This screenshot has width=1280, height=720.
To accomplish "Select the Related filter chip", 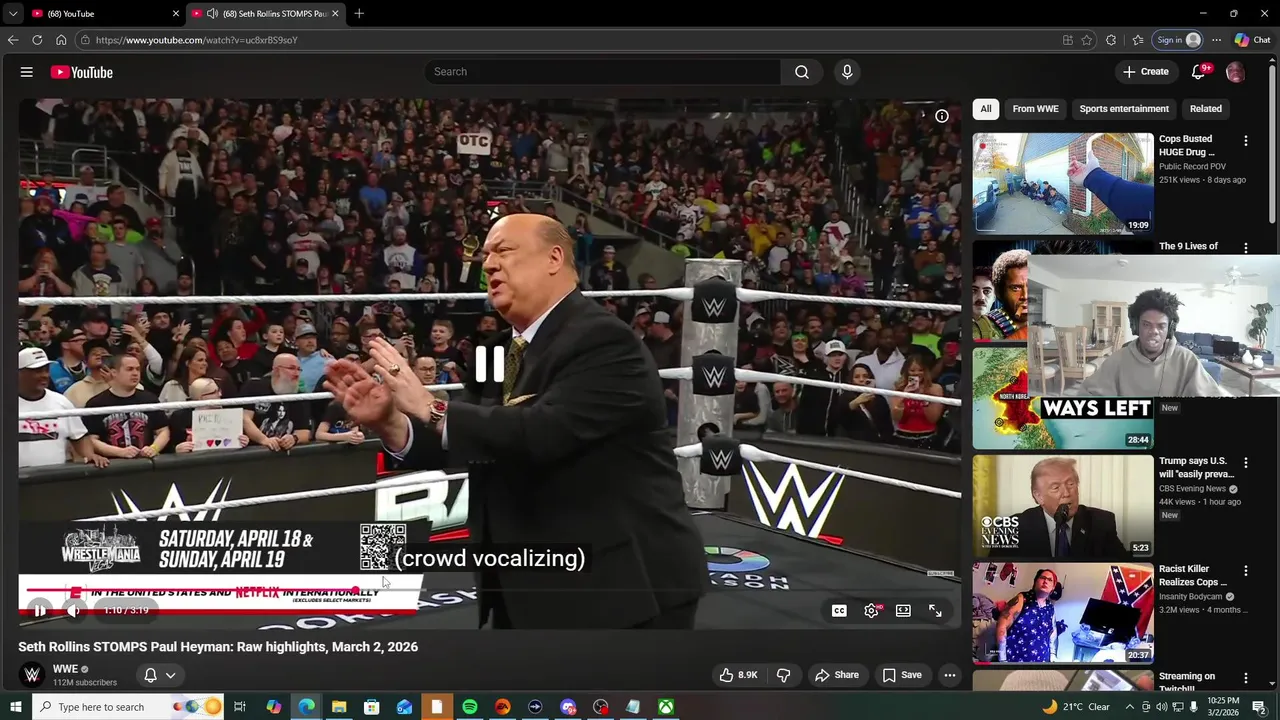I will click(1206, 109).
